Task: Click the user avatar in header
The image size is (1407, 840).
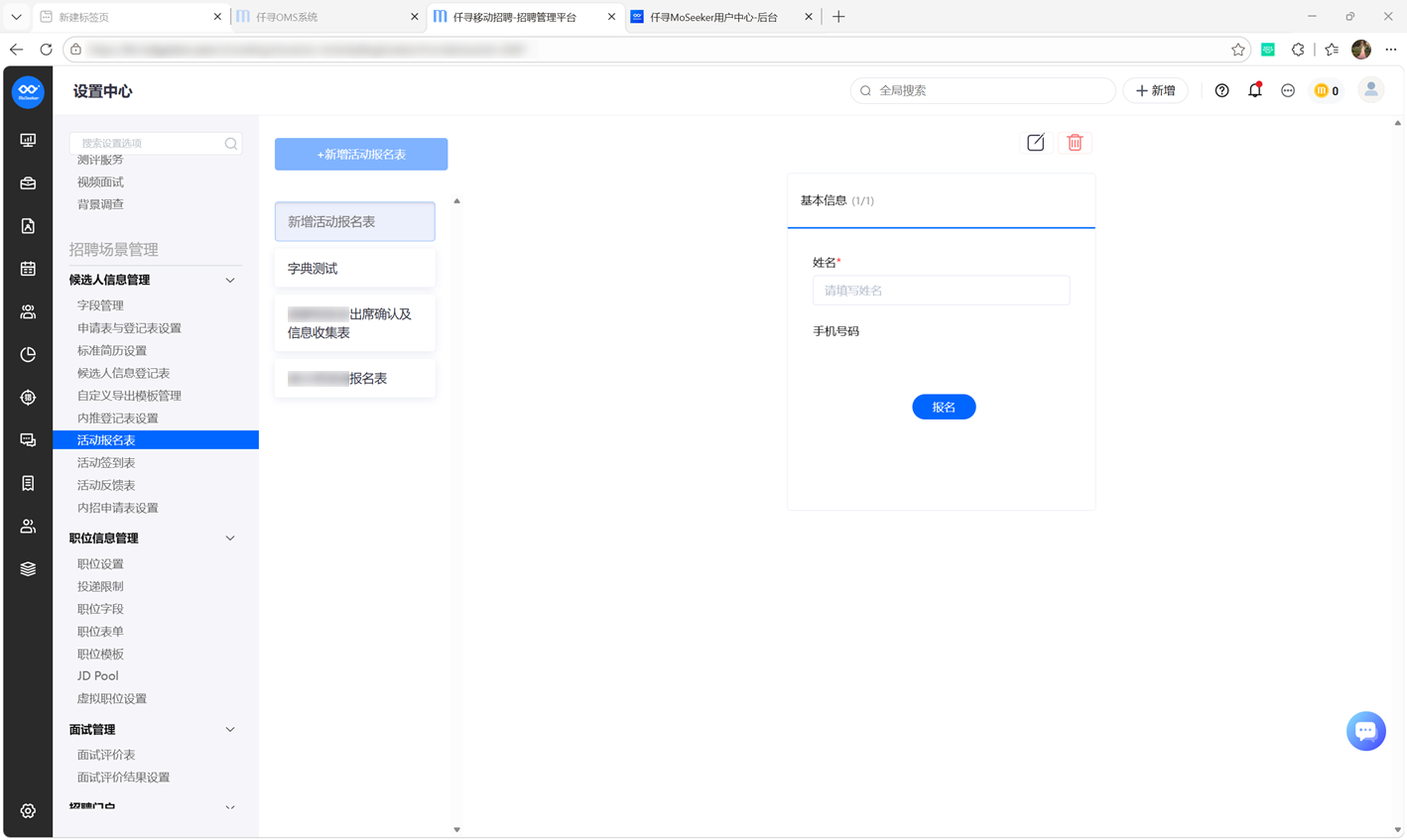Action: [x=1370, y=90]
